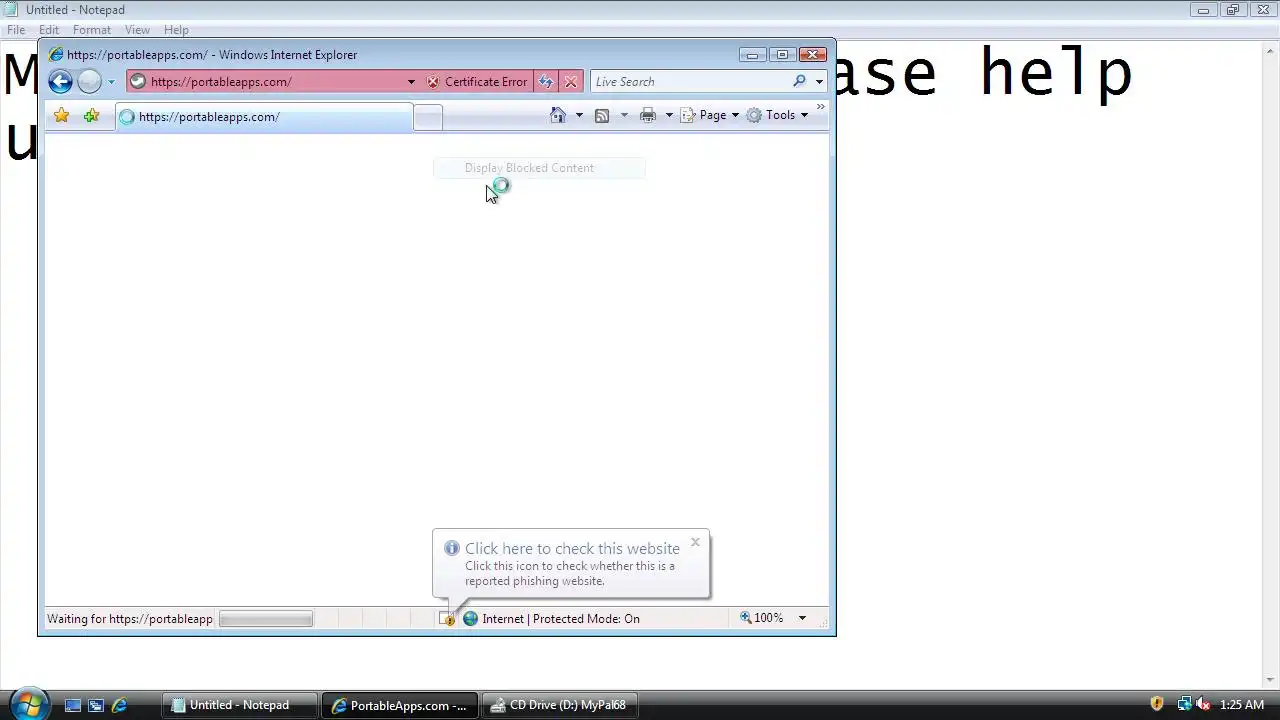The image size is (1280, 720).
Task: Run search with the magnifier icon
Action: pyautogui.click(x=799, y=82)
